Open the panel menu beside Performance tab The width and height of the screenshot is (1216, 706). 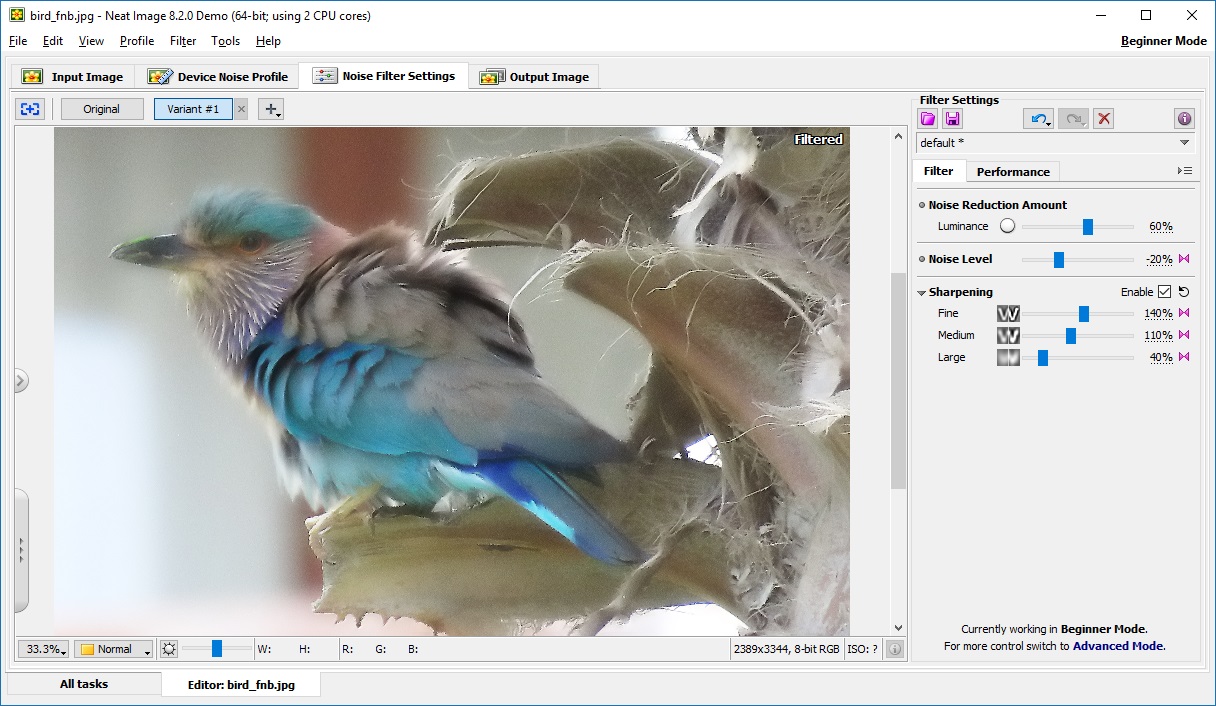(1185, 171)
